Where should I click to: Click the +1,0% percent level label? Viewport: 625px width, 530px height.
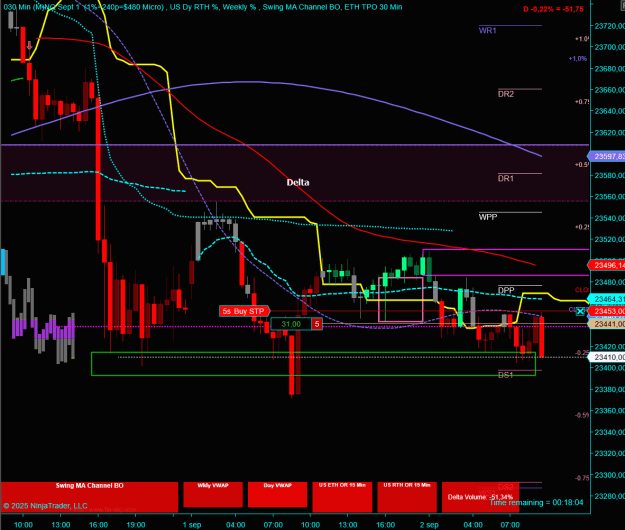[x=578, y=59]
